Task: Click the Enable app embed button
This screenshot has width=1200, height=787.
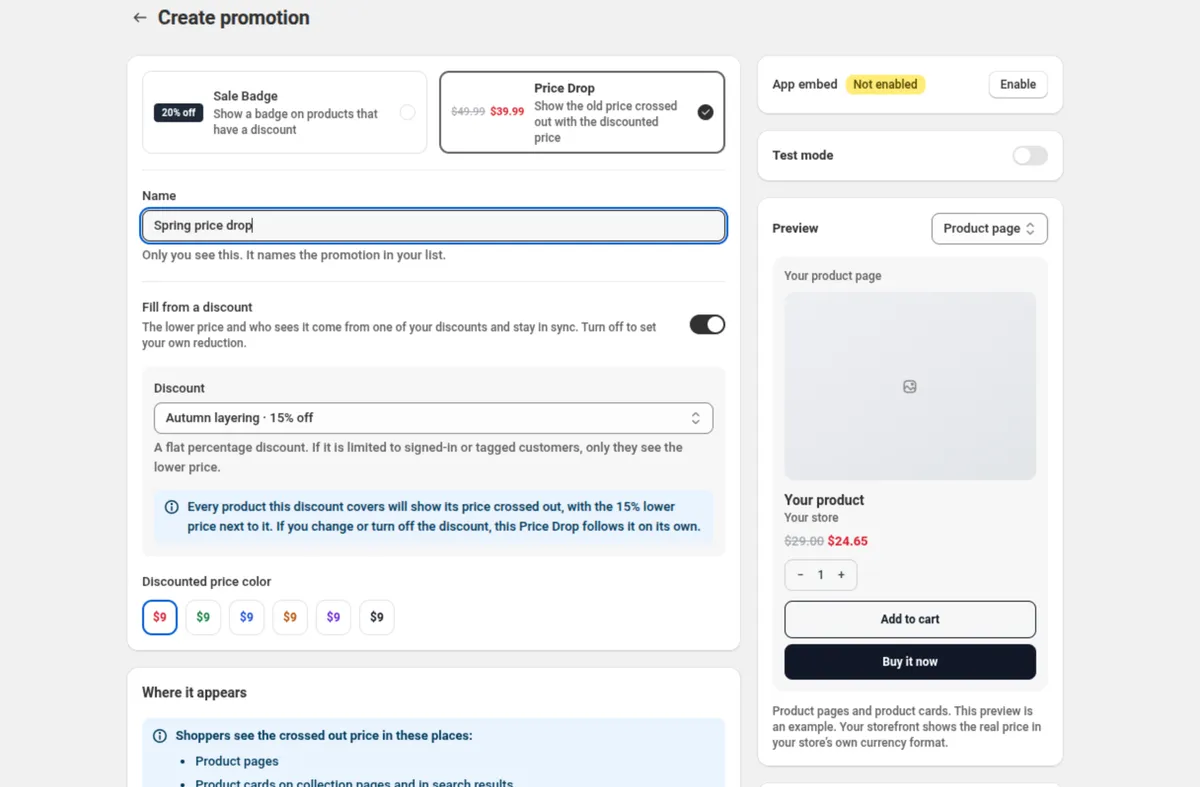Action: click(1018, 85)
